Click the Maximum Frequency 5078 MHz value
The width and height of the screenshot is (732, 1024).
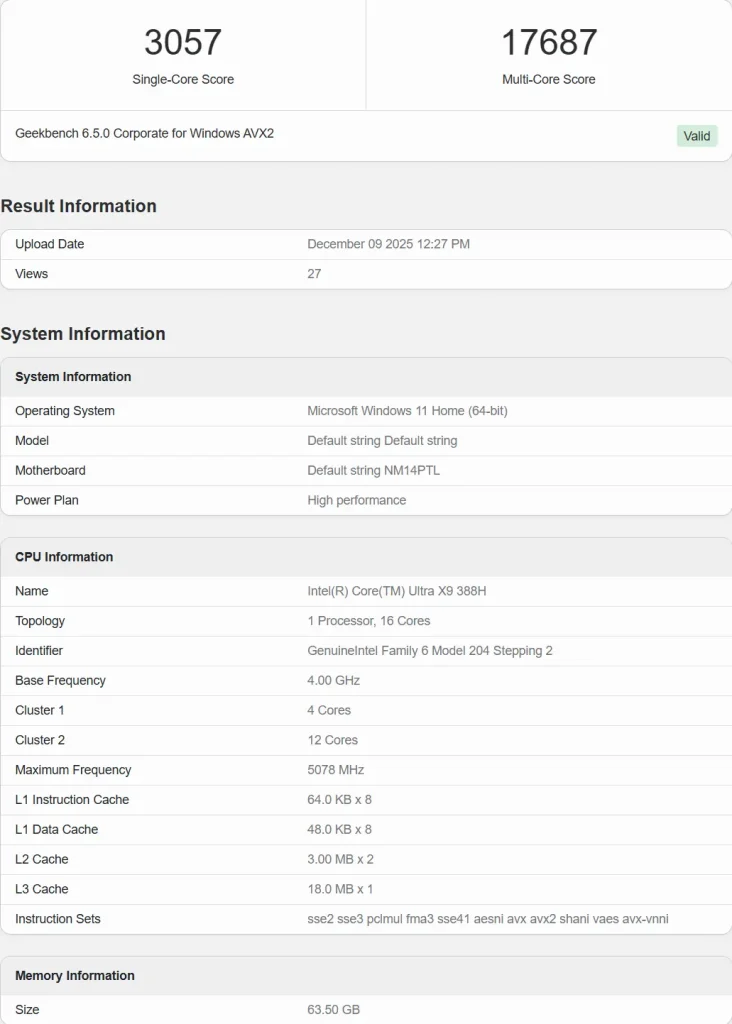pos(335,770)
